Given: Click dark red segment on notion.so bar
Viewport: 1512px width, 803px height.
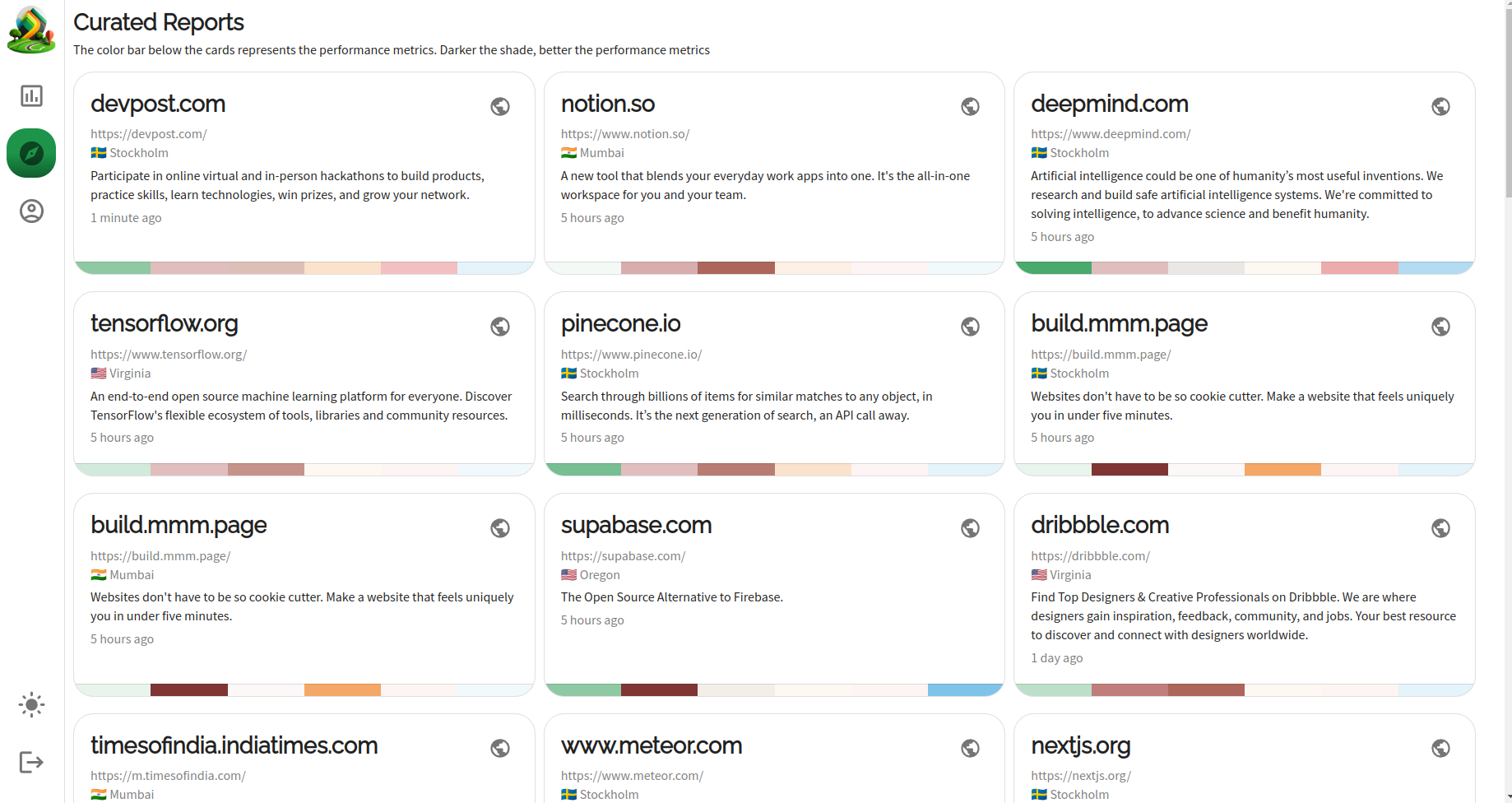Looking at the screenshot, I should [x=736, y=267].
